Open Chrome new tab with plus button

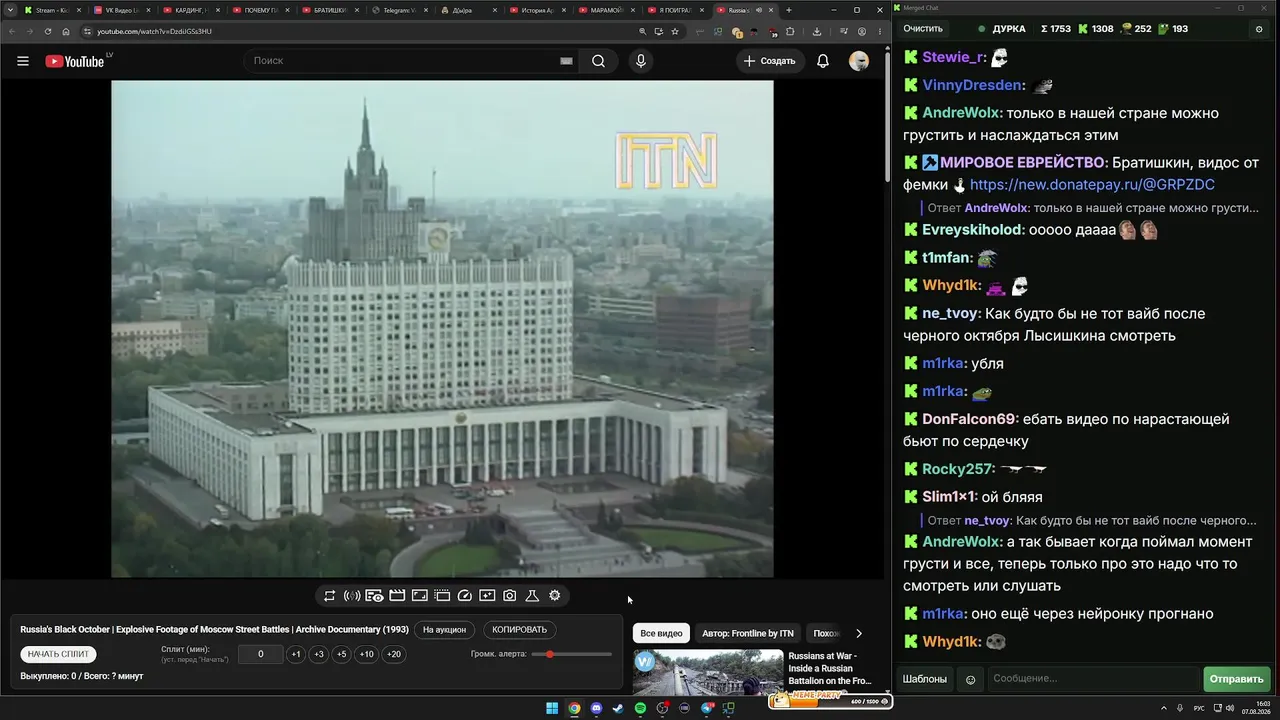pyautogui.click(x=789, y=10)
